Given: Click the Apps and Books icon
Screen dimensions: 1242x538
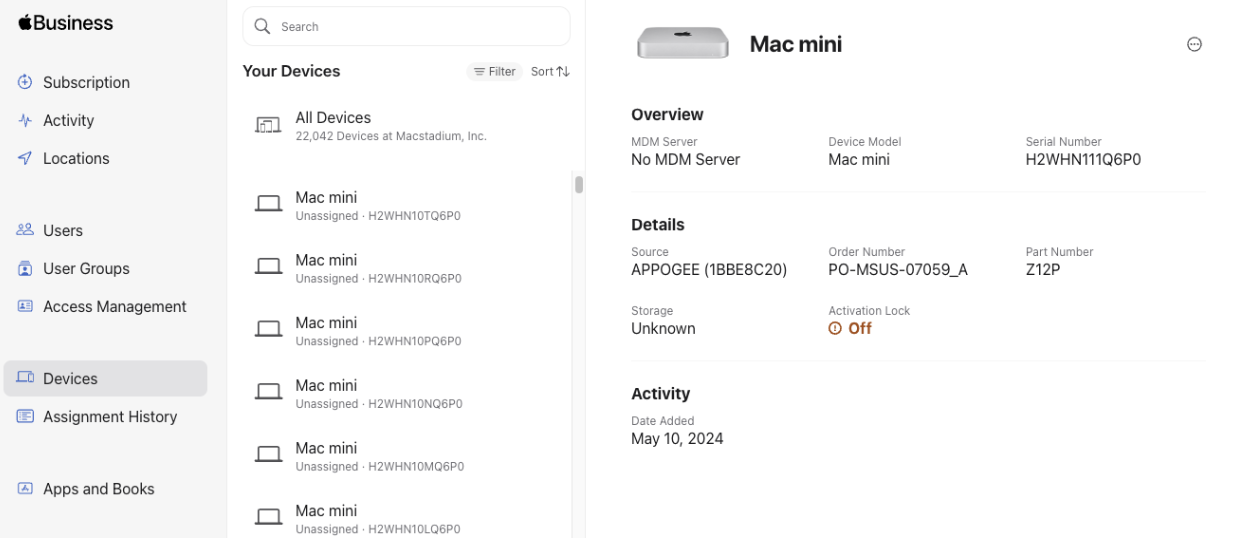Looking at the screenshot, I should coord(25,488).
